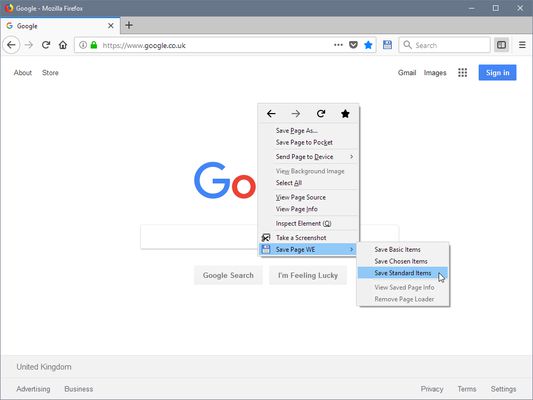Reload the page from the navigation toolbar
533x400 pixels.
(x=46, y=45)
